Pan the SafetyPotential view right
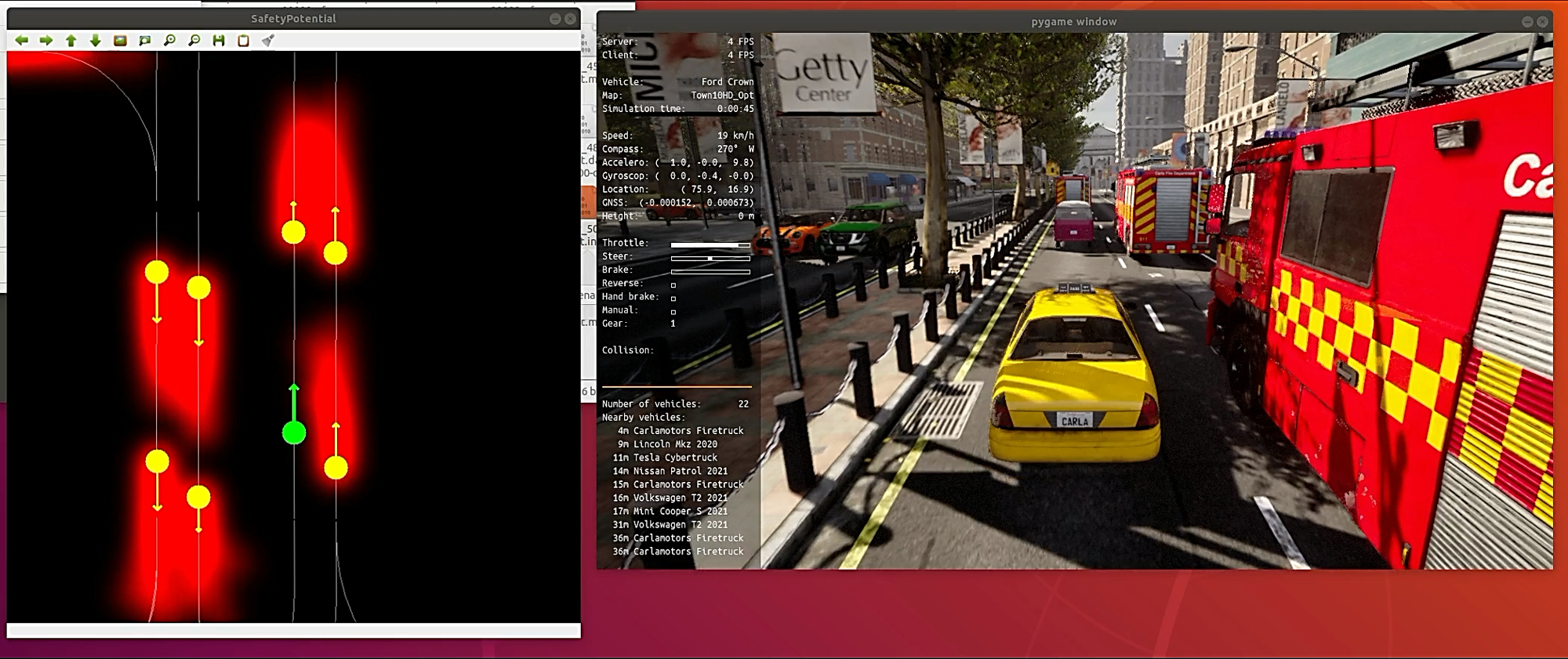This screenshot has height=659, width=1568. (x=46, y=40)
